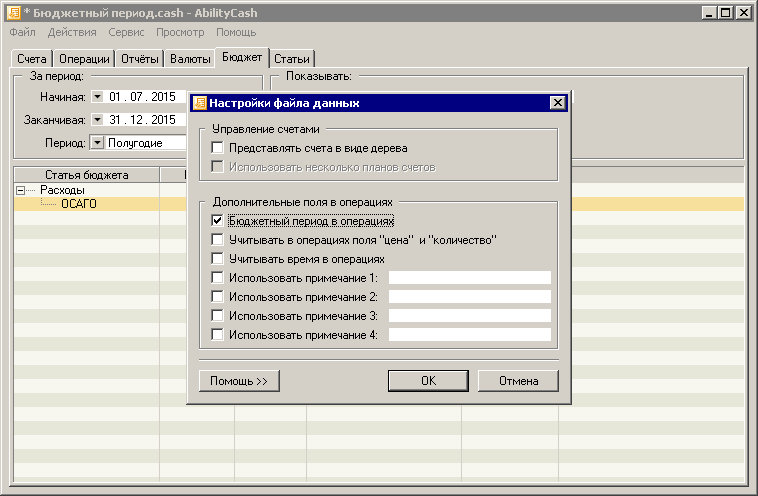Click the AbilityCash app icon in title bar
Screen dimensions: 758x496
point(14,13)
